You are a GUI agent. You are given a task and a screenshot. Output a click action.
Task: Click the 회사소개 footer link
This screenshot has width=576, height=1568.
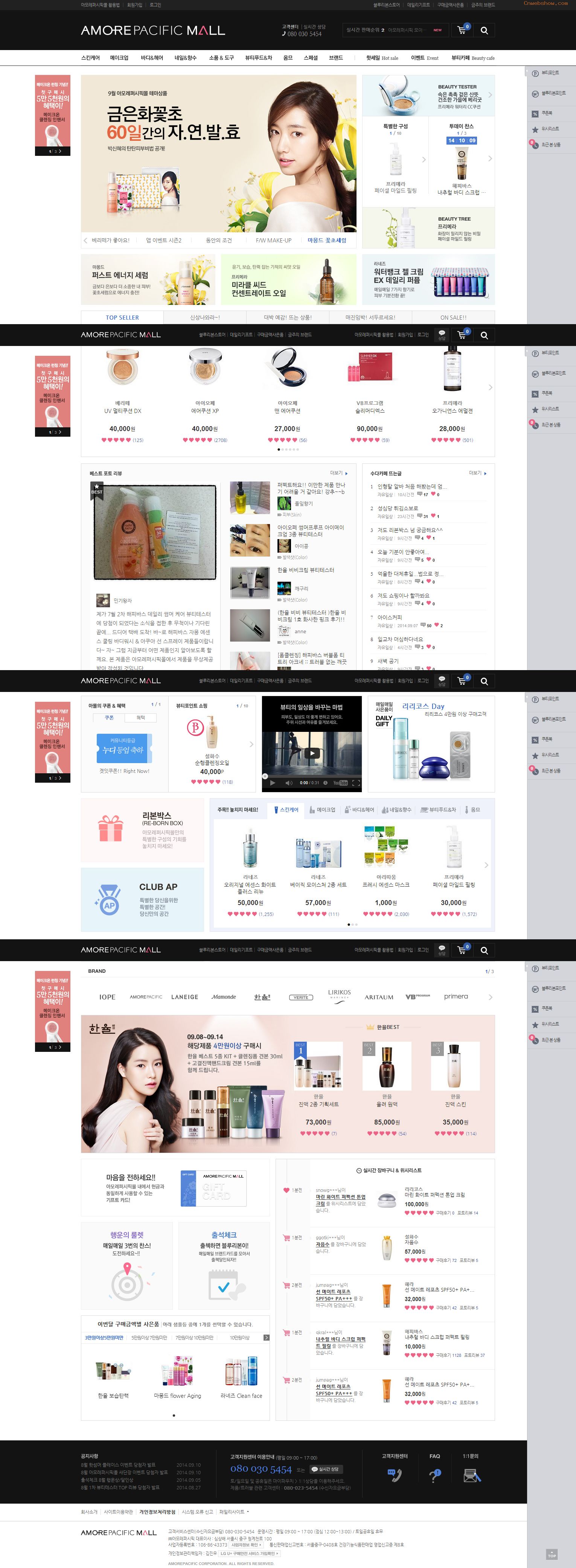[89, 1512]
